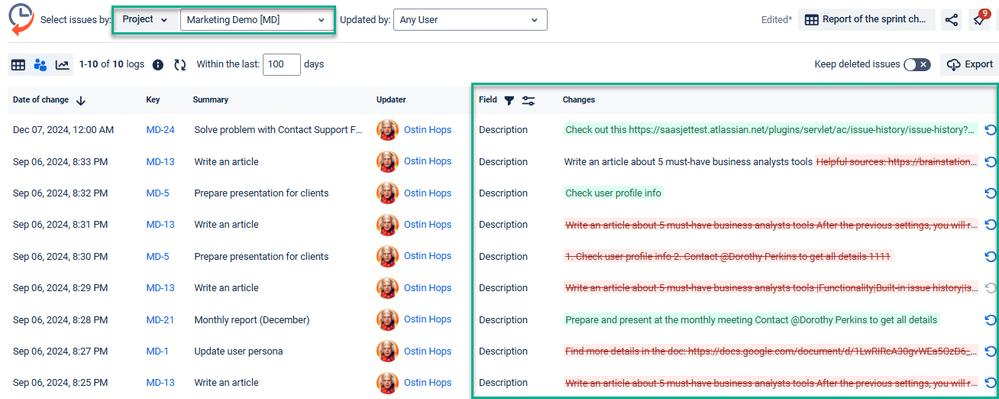Click summary 'Solve problem with Contact Support F...'
999x399 pixels.
278,129
